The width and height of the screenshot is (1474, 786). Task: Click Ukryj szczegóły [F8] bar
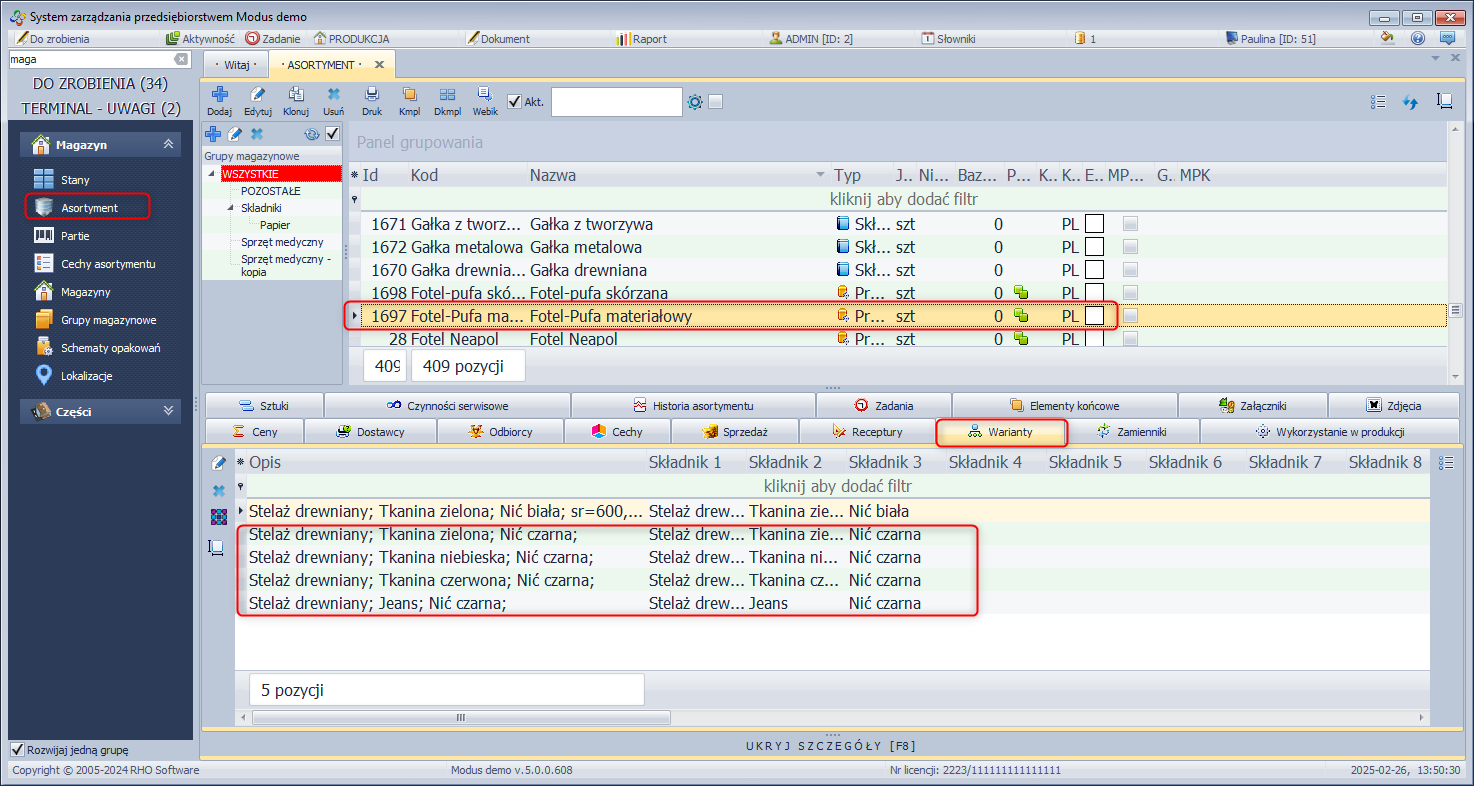pyautogui.click(x=831, y=746)
